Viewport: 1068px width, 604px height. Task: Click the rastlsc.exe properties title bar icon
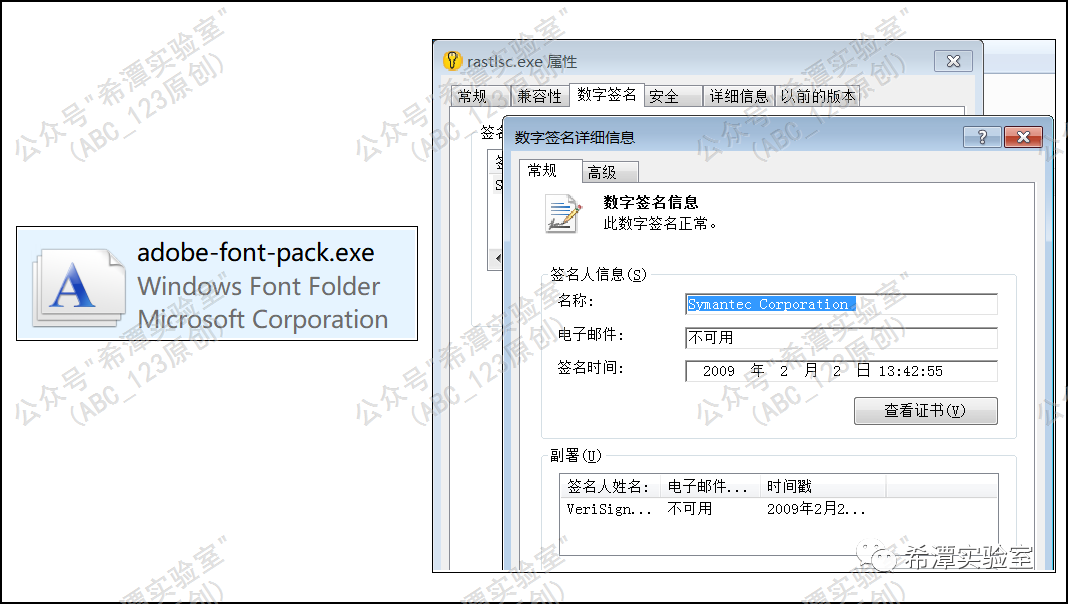(452, 61)
